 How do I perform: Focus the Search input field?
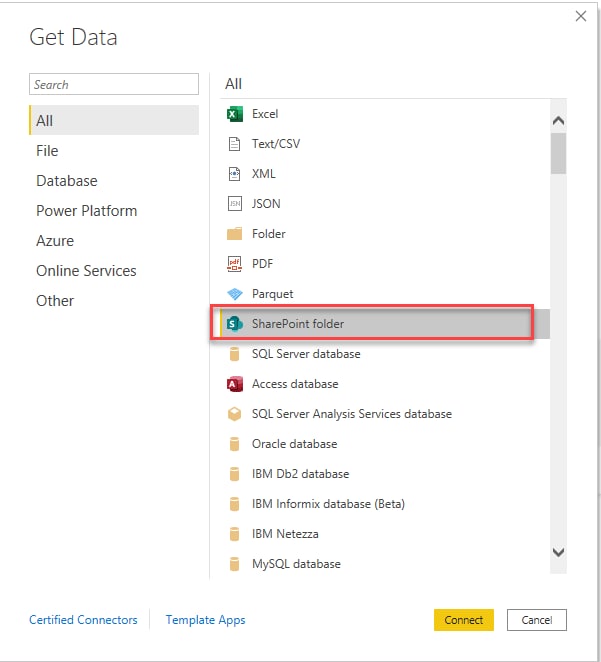[x=114, y=84]
